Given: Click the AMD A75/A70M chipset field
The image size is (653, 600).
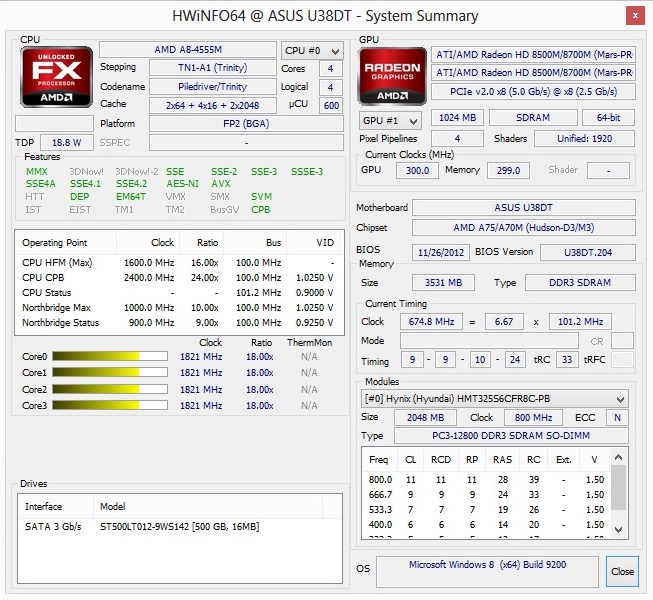Looking at the screenshot, I should [523, 228].
